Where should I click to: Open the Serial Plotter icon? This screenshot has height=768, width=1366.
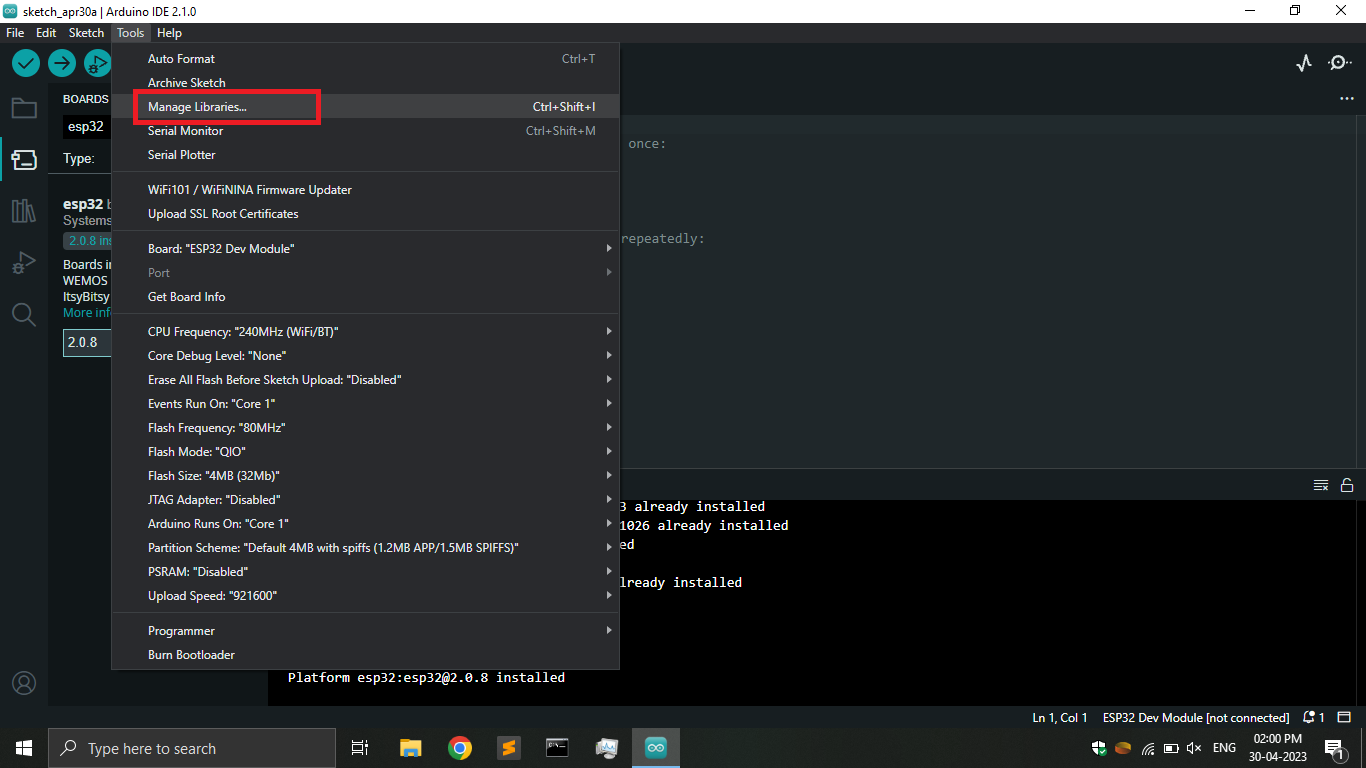1304,62
